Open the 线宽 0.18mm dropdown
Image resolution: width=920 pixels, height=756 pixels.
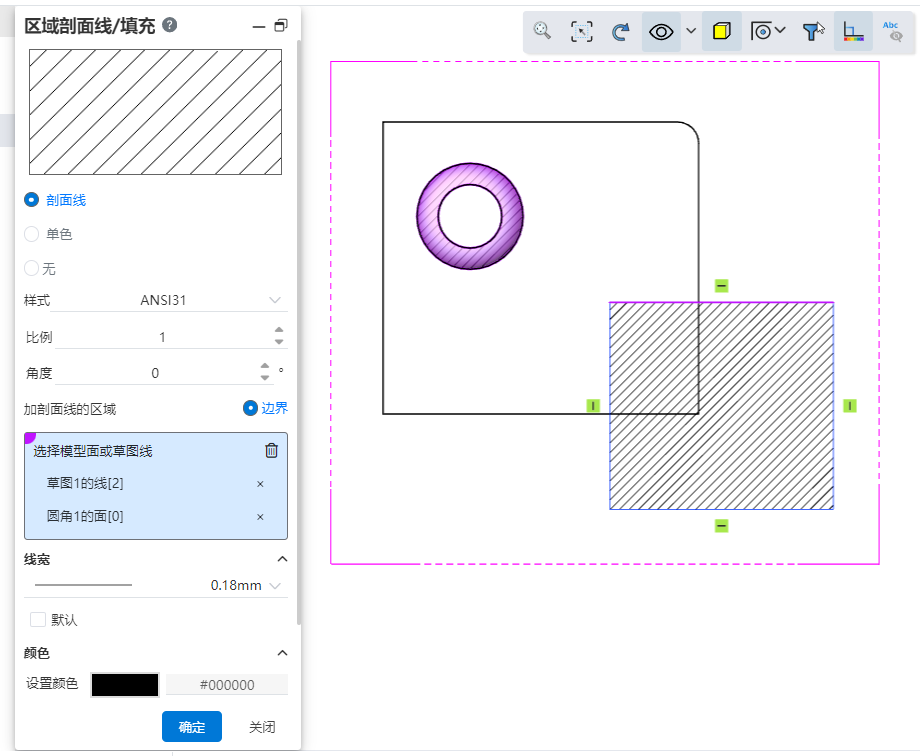tap(245, 585)
